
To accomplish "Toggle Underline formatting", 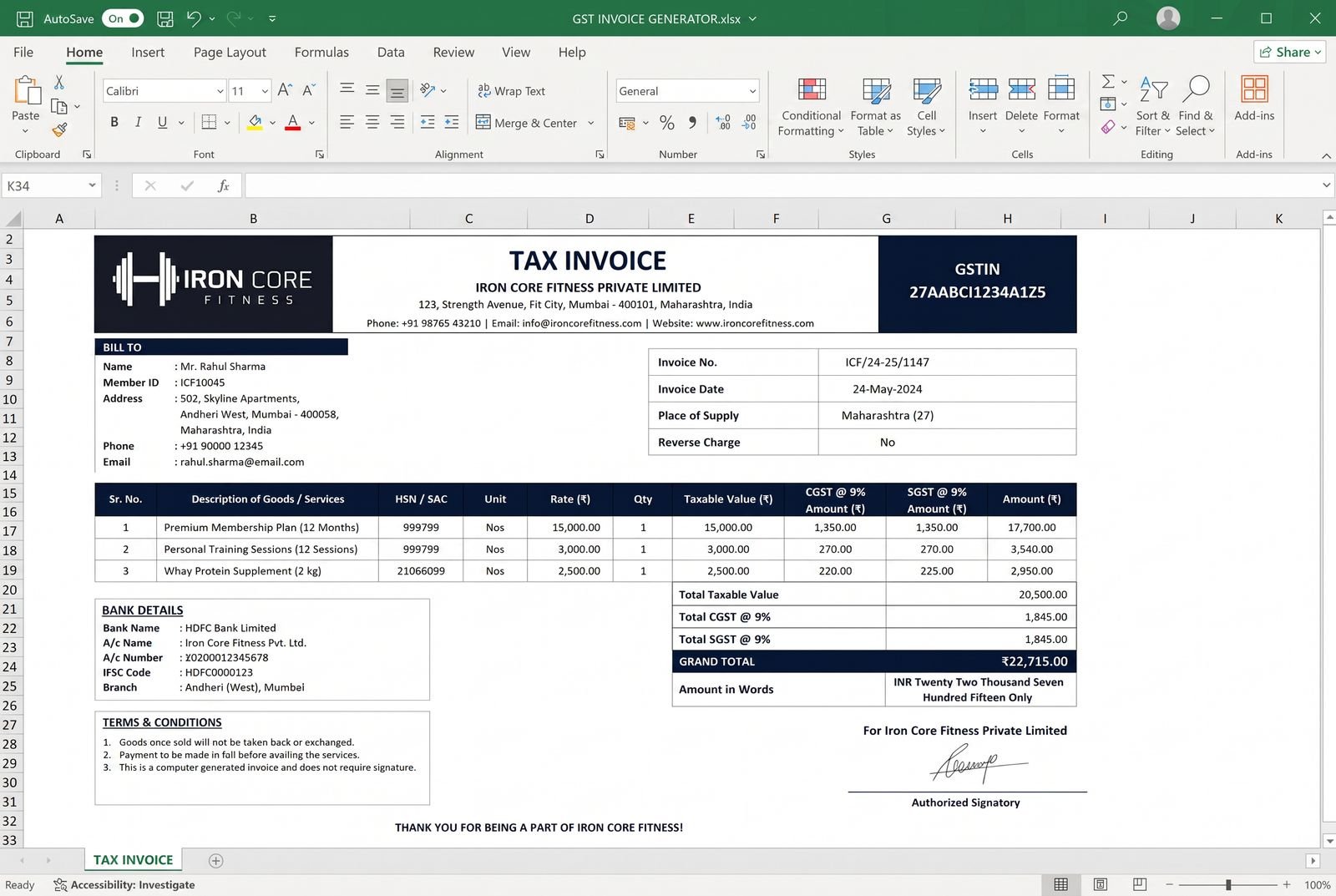I will coord(162,122).
